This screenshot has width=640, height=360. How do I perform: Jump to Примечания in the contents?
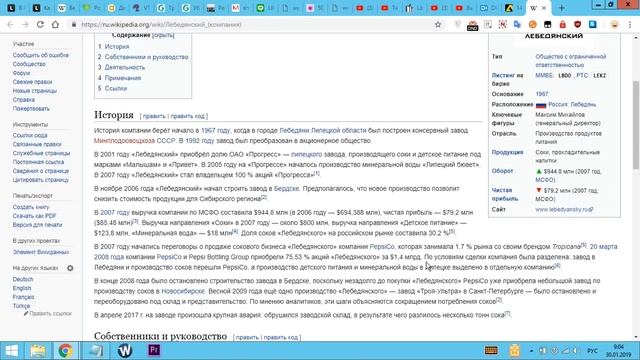pos(123,78)
